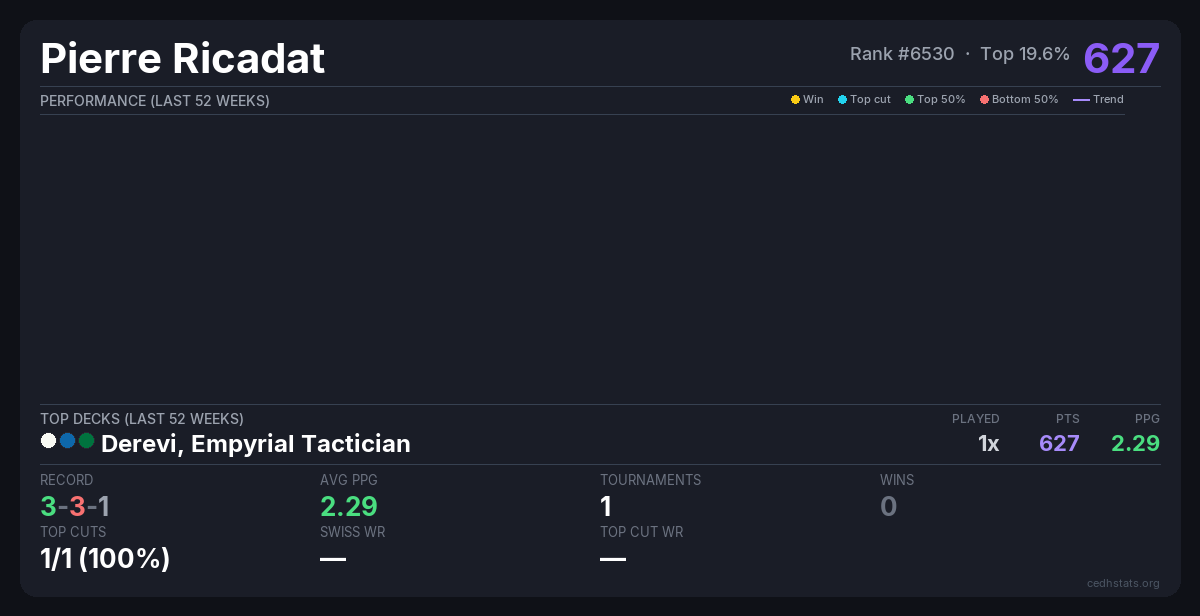This screenshot has height=616, width=1200.
Task: Click the purple Trend line marker
Action: tap(1081, 100)
